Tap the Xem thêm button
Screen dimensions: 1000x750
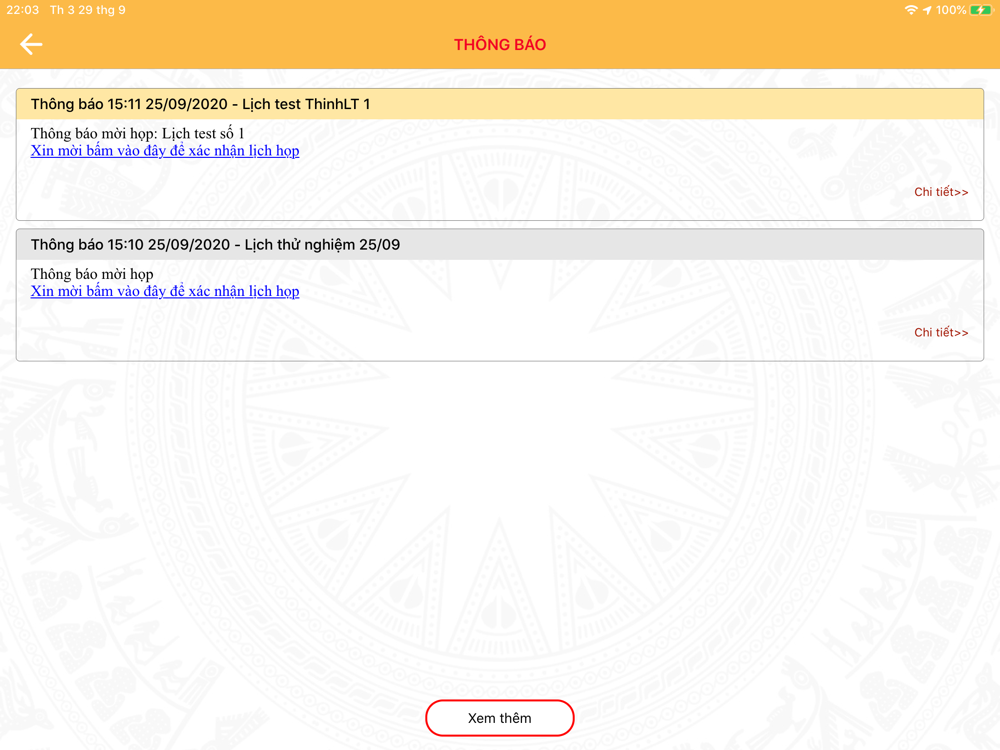500,718
